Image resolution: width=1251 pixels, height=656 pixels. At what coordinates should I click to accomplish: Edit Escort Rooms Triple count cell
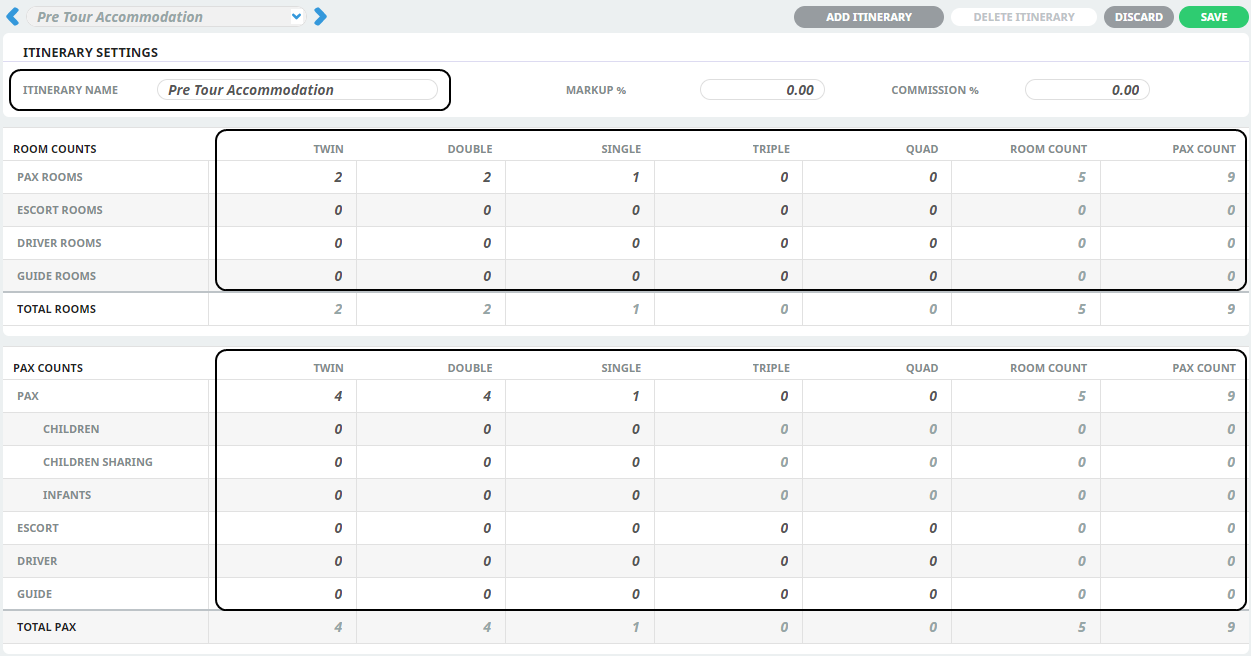(729, 210)
